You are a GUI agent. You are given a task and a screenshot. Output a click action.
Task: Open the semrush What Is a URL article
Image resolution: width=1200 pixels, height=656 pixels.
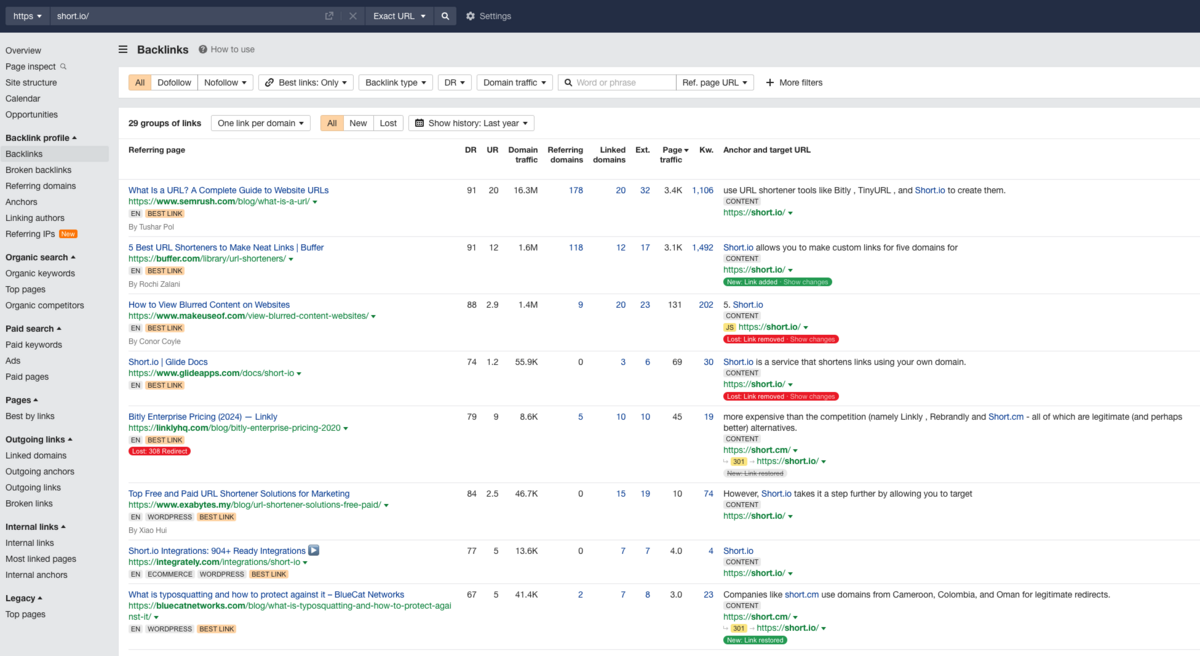click(x=228, y=190)
